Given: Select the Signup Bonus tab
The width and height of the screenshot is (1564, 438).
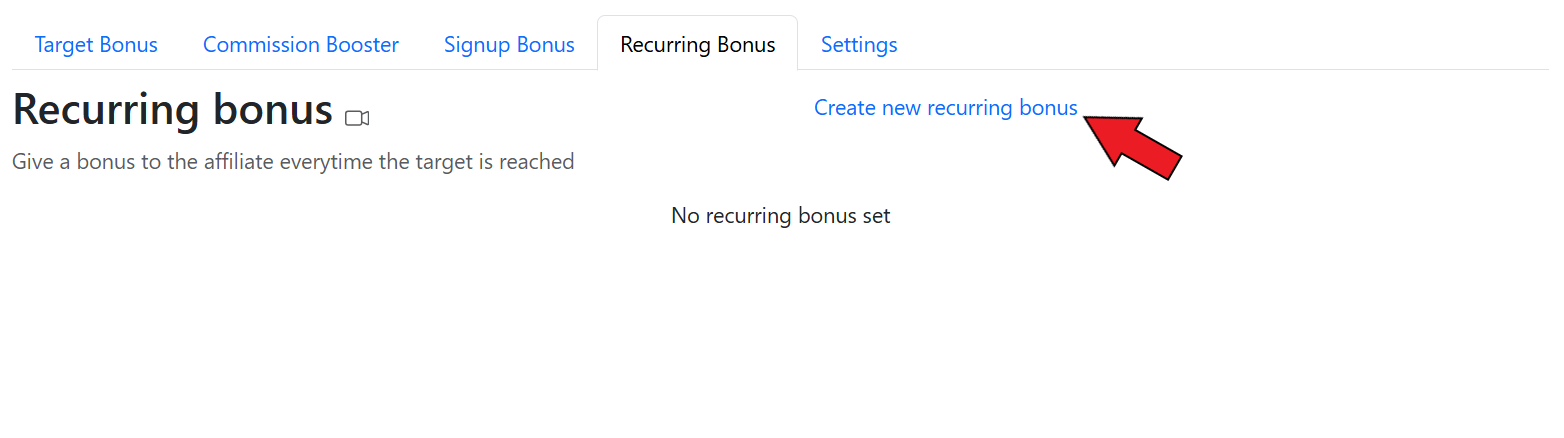Looking at the screenshot, I should tap(509, 45).
